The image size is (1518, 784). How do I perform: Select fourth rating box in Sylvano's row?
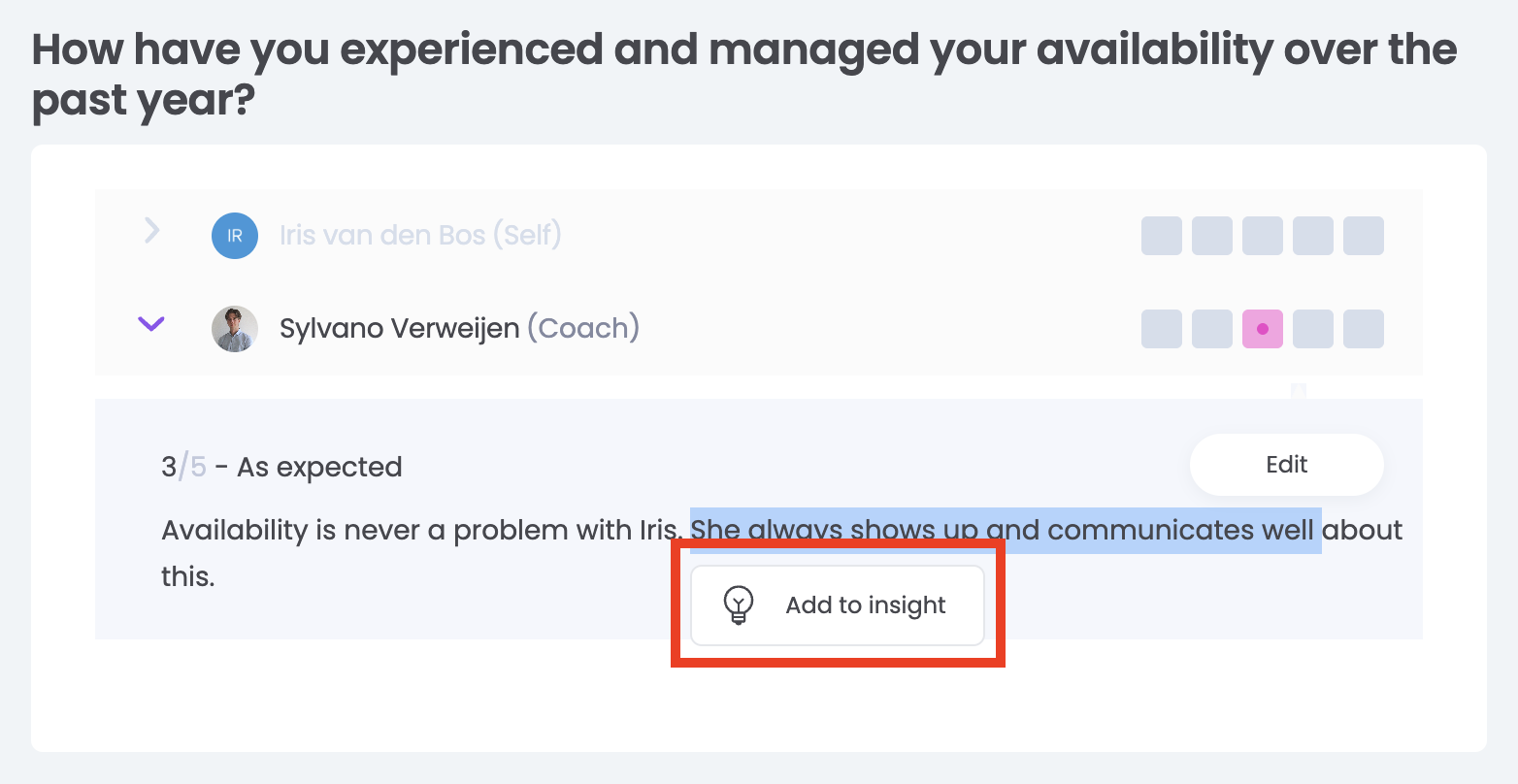[x=1312, y=329]
